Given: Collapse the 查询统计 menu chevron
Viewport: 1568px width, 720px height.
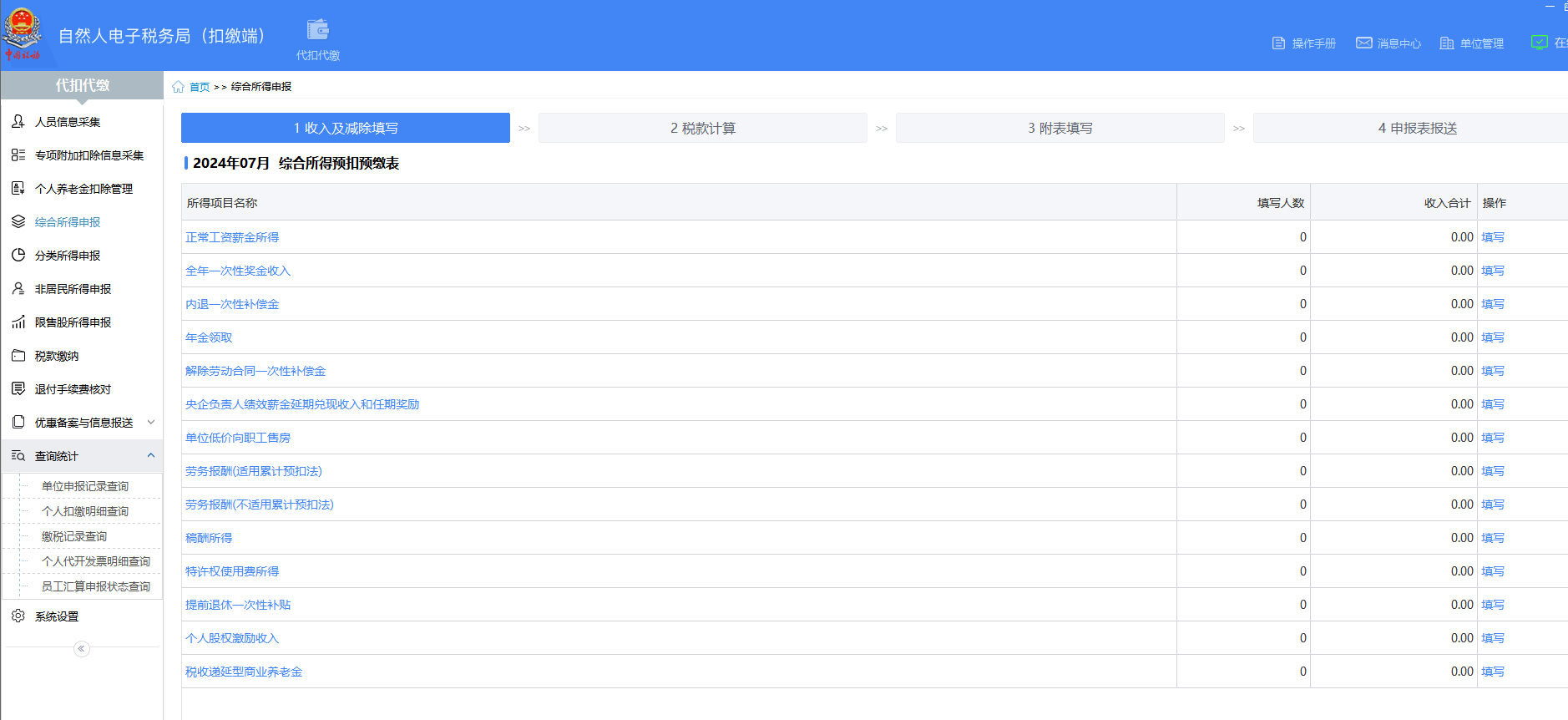Looking at the screenshot, I should pyautogui.click(x=151, y=456).
